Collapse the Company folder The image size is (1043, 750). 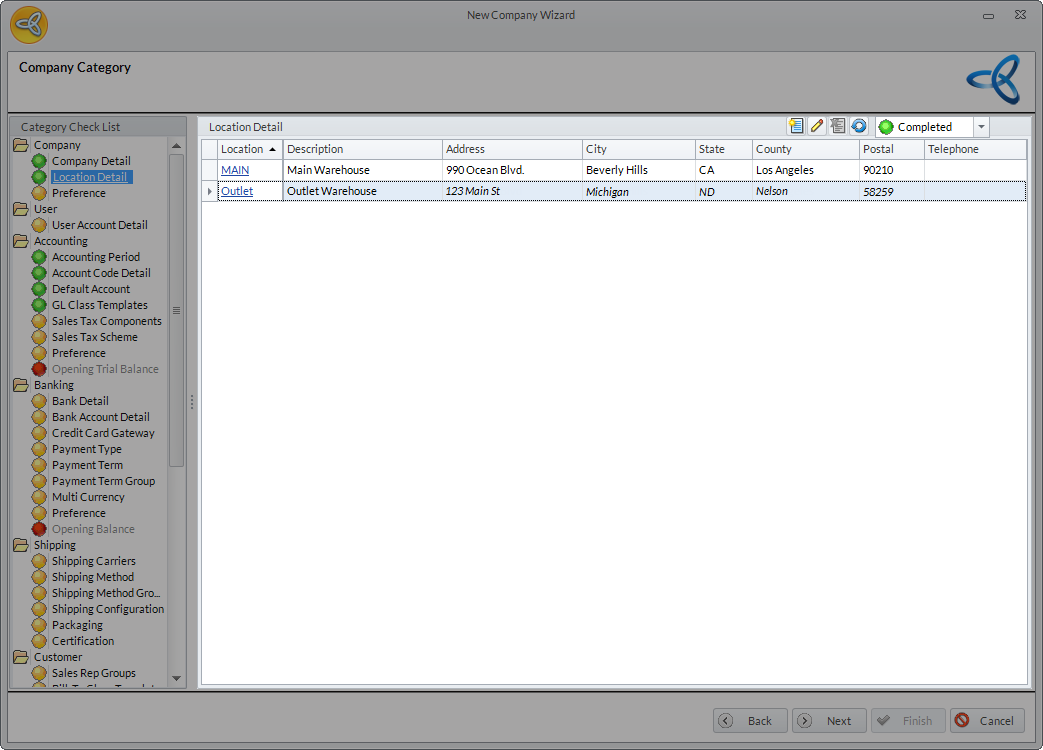tap(21, 145)
